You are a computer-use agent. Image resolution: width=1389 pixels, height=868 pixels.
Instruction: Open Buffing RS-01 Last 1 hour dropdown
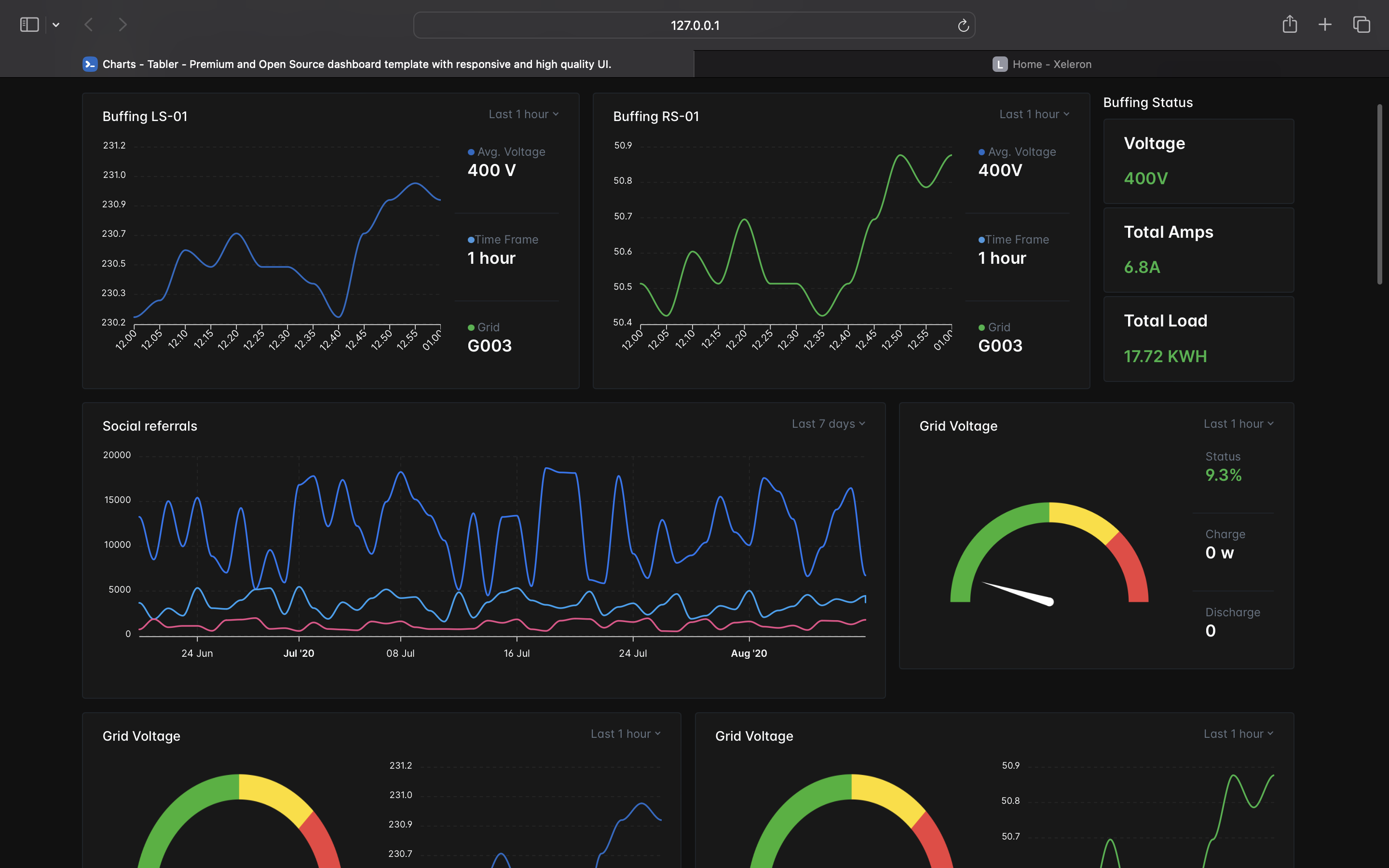click(x=1035, y=114)
